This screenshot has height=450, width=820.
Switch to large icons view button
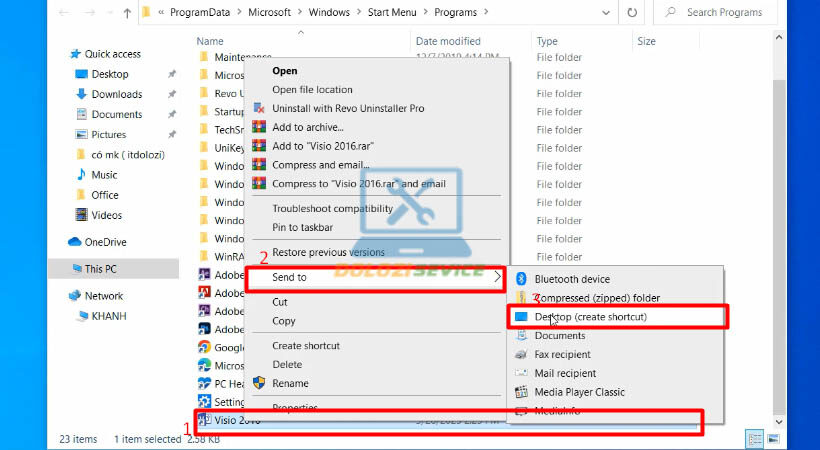coord(774,438)
